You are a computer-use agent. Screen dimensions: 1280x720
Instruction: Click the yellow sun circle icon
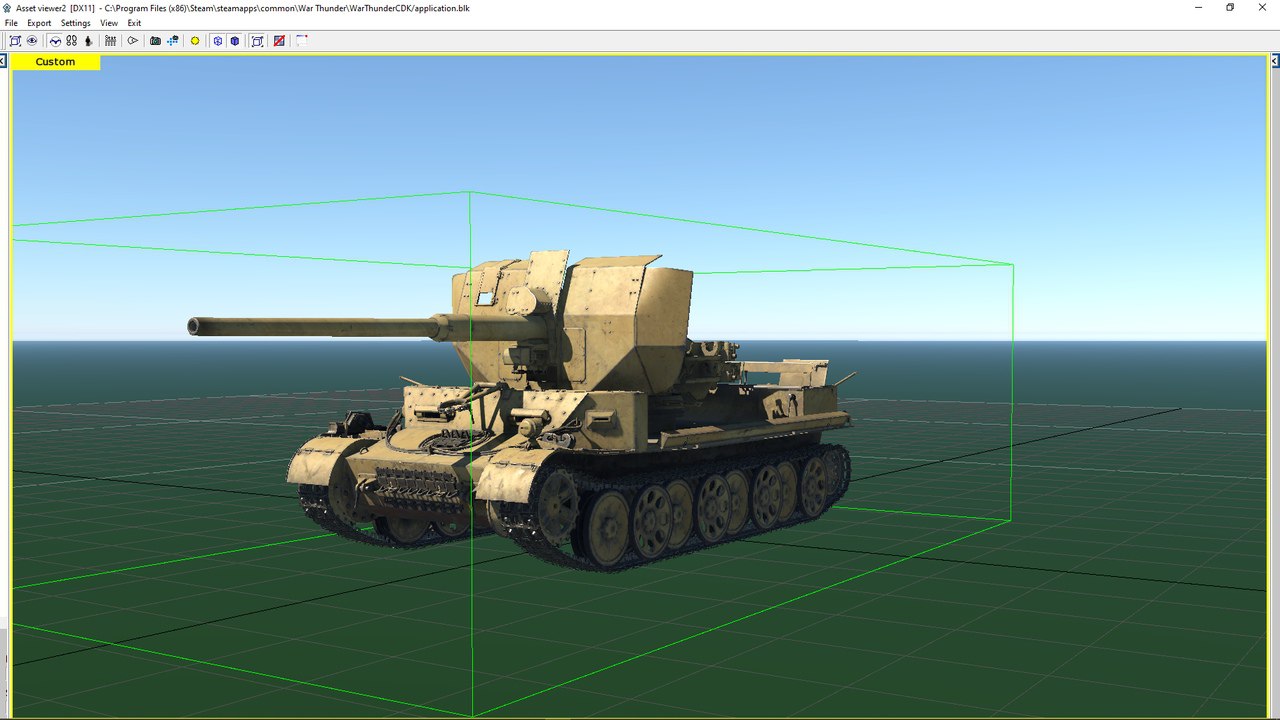click(195, 41)
